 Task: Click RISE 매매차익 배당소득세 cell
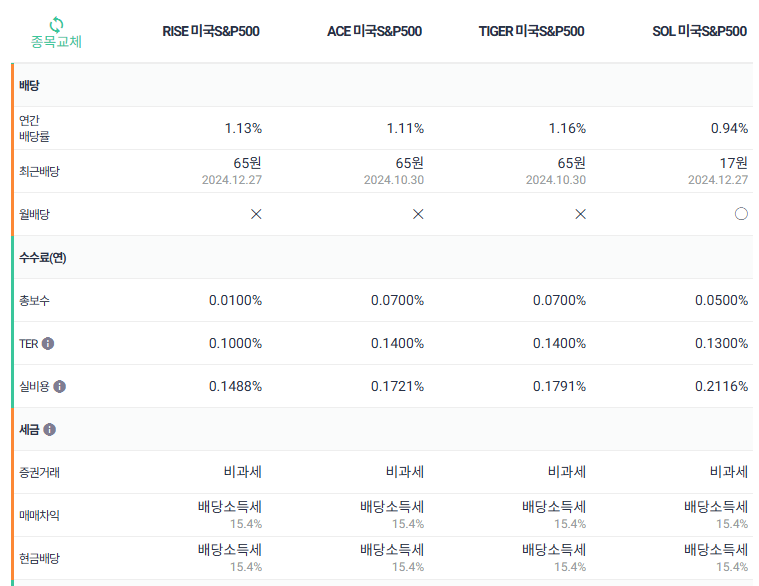pyautogui.click(x=230, y=515)
